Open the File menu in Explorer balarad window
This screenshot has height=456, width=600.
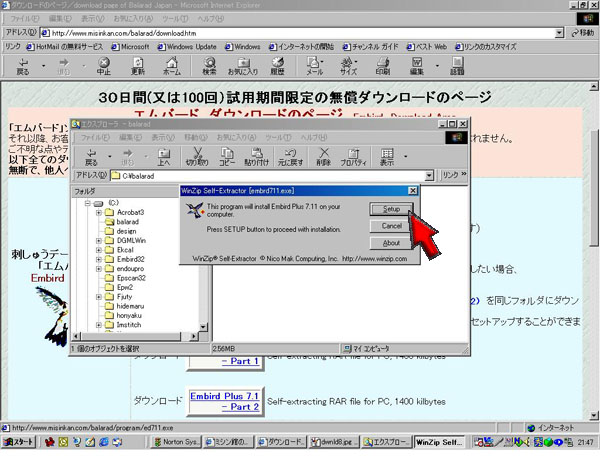95,137
